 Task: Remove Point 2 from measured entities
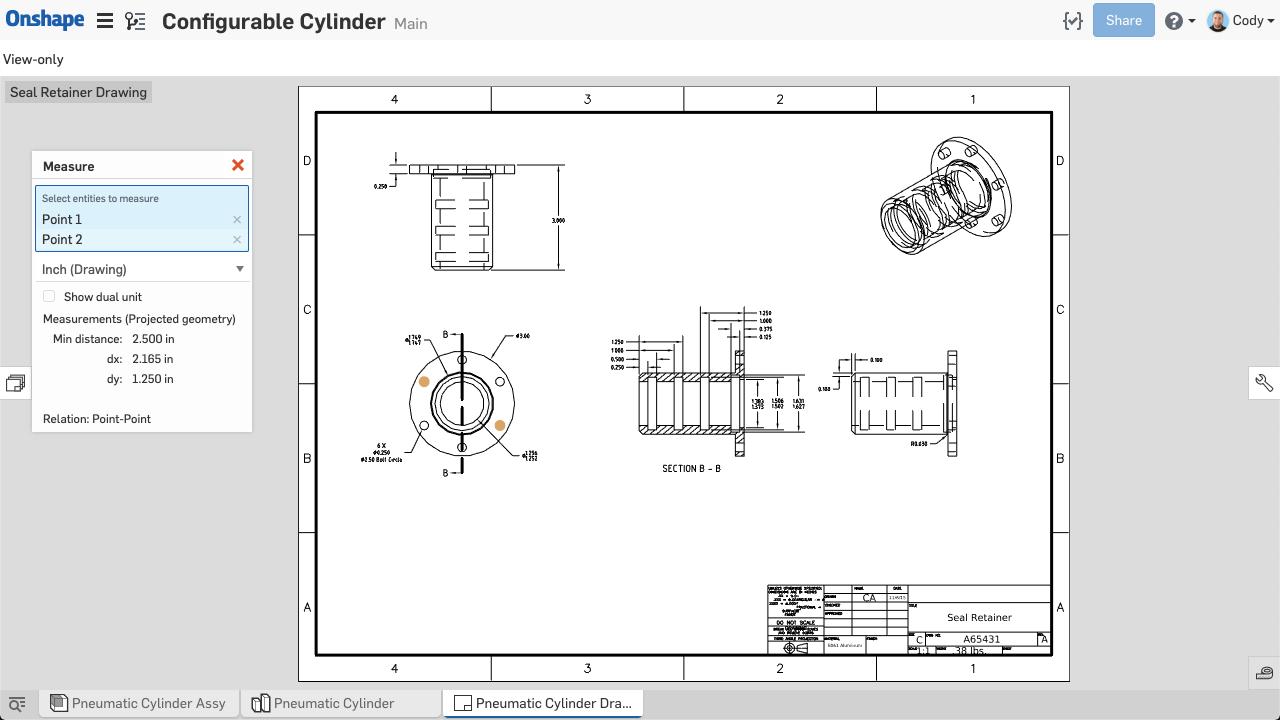tap(237, 239)
